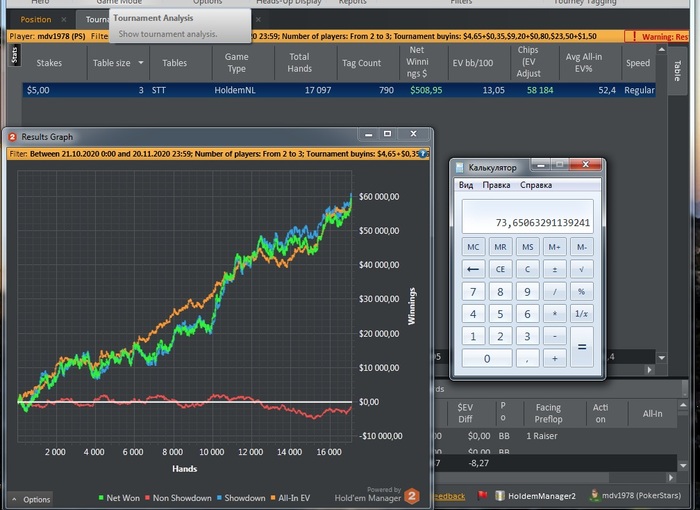This screenshot has width=700, height=510.
Task: Click the Hold'em Manager 2 logo icon
Action: point(412,496)
